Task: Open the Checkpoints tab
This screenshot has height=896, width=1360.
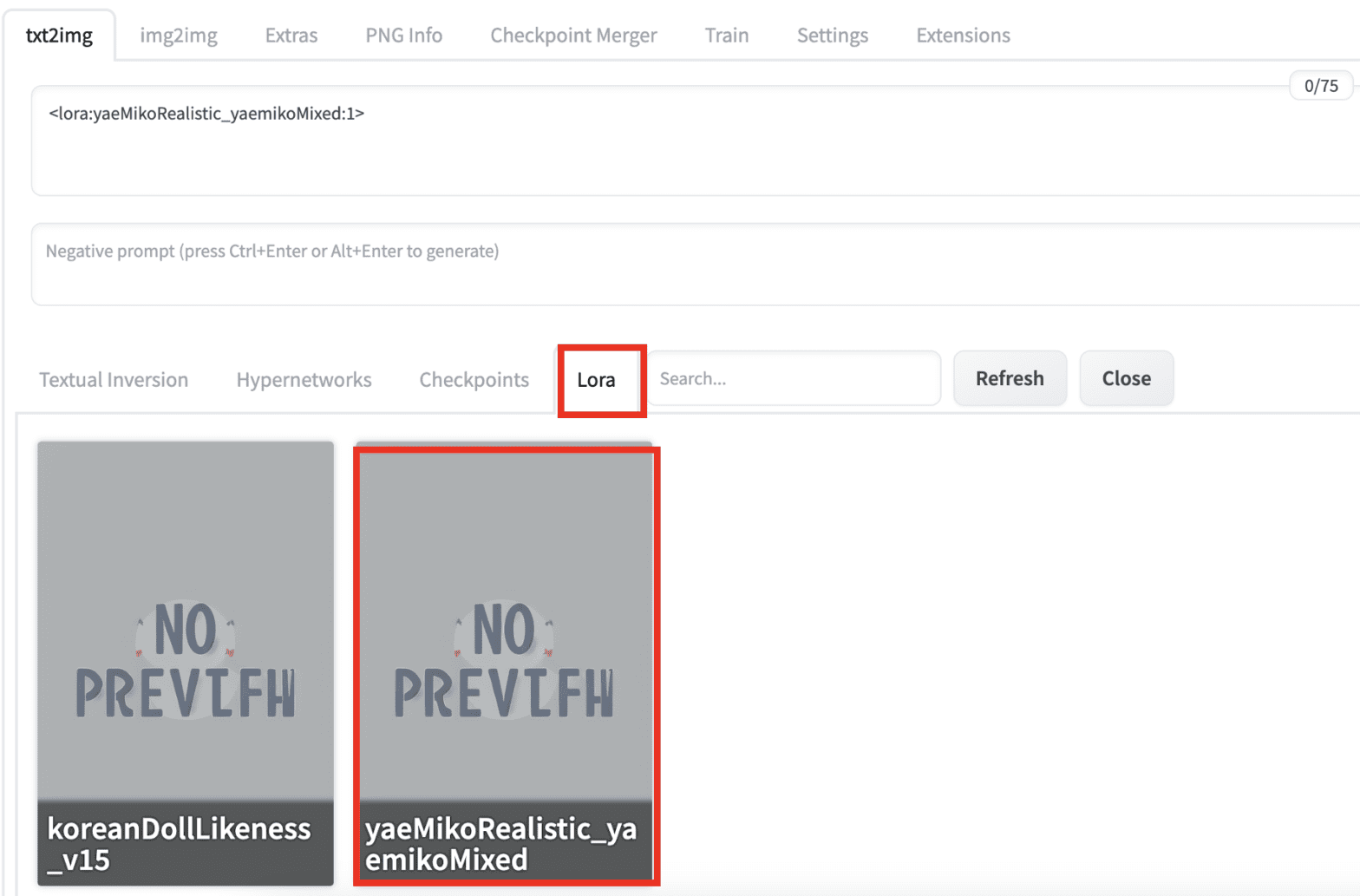Action: pos(474,380)
